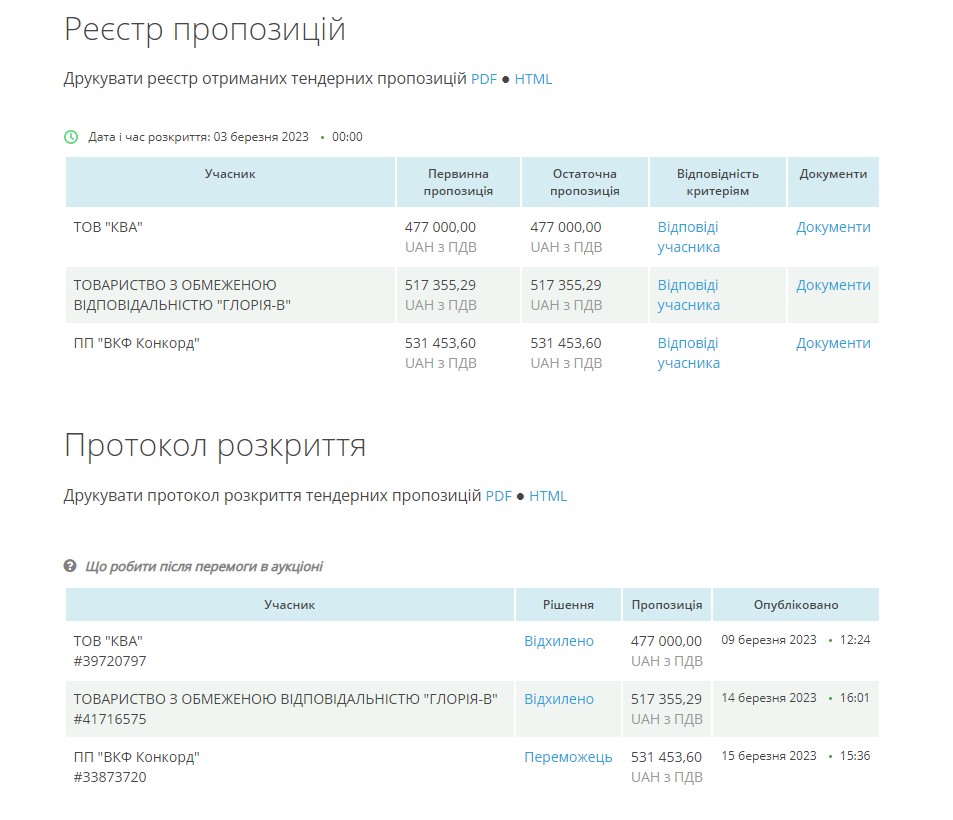Click the 'Первинна пропозиція' value 477 000,00 in the registry
The height and width of the screenshot is (820, 953).
441,227
